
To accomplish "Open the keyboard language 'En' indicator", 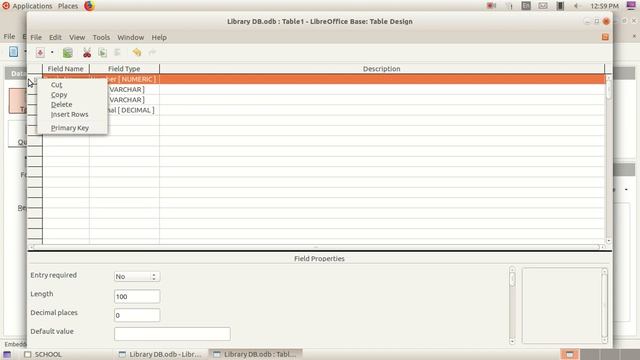I will pyautogui.click(x=526, y=6).
